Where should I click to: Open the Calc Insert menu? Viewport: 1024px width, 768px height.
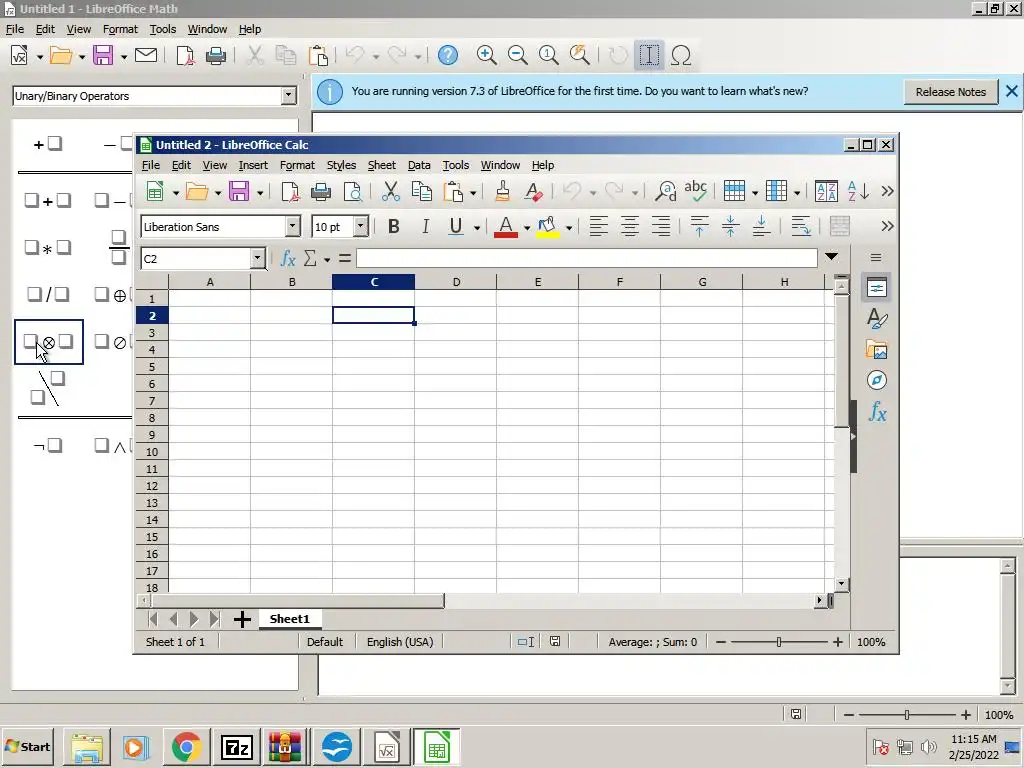(x=253, y=165)
